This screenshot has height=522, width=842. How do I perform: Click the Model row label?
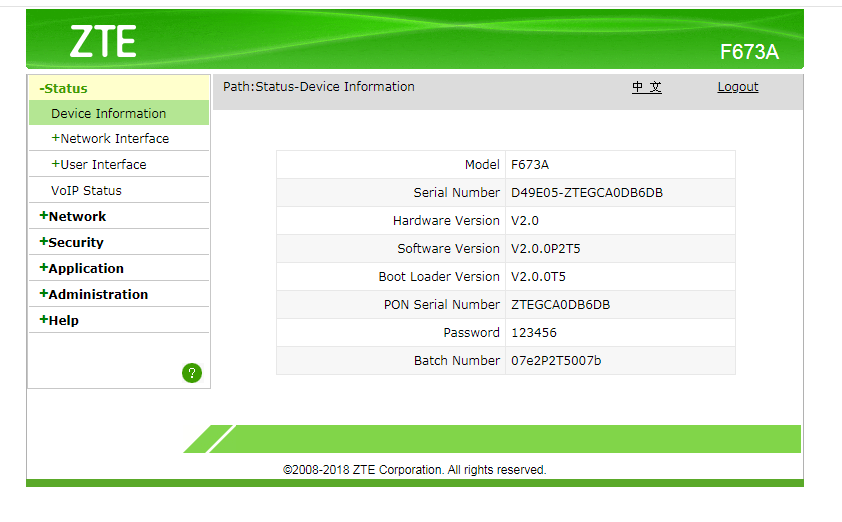tap(482, 165)
